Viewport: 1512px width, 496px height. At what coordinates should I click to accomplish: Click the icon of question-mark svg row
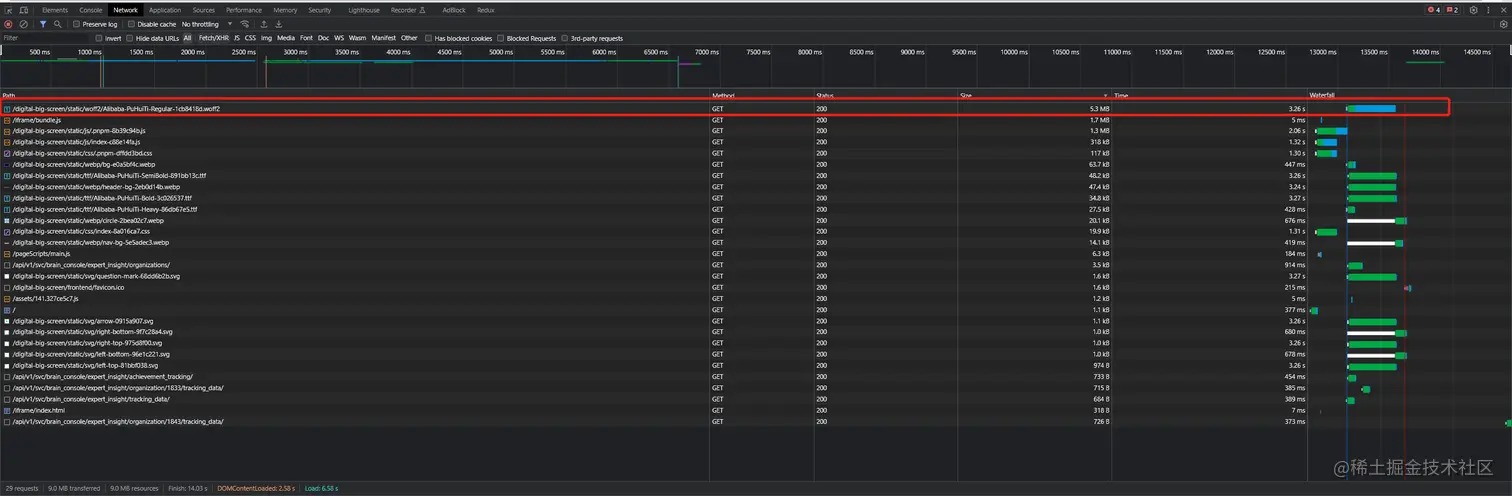[7, 276]
